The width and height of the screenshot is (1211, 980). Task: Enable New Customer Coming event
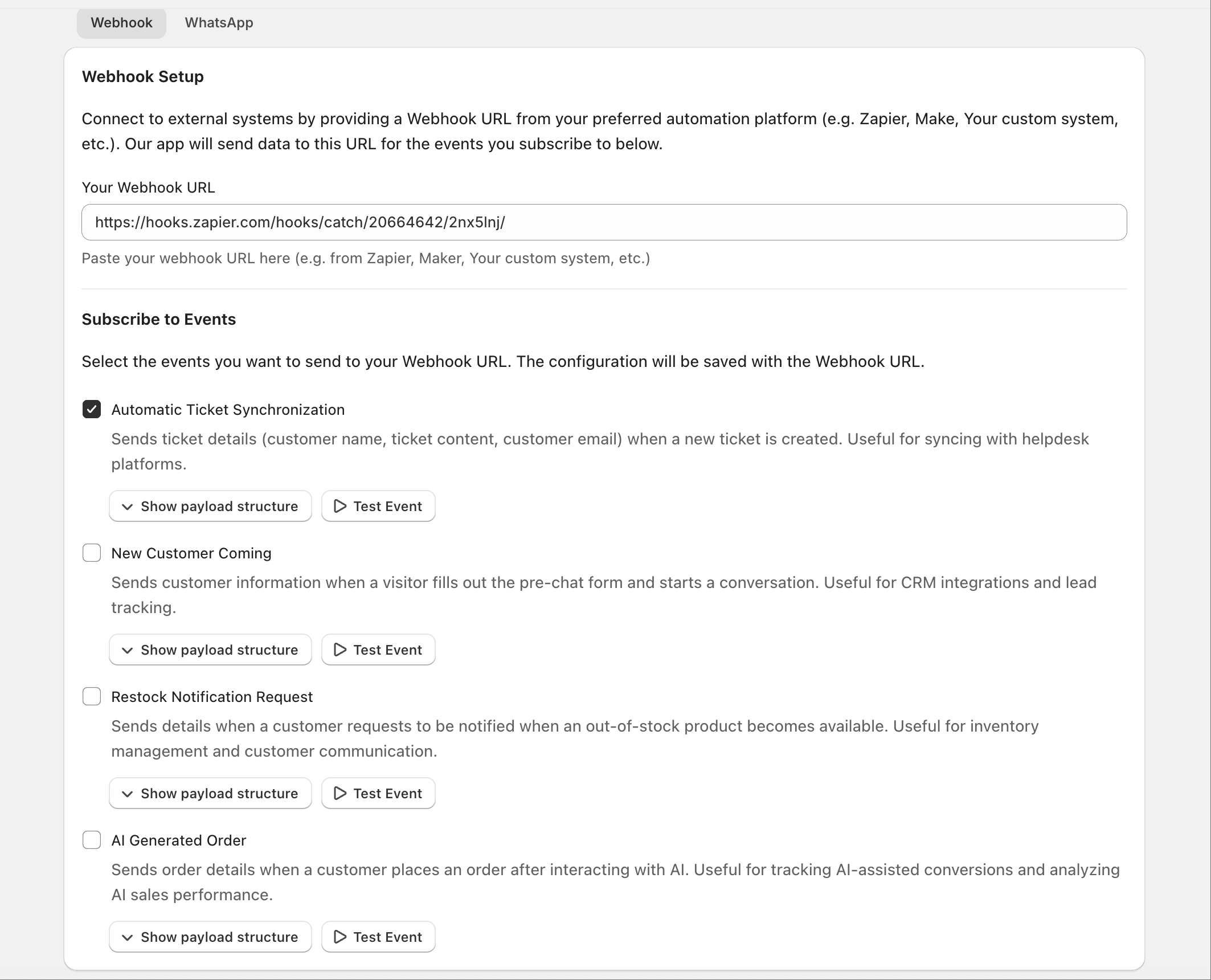pos(92,553)
